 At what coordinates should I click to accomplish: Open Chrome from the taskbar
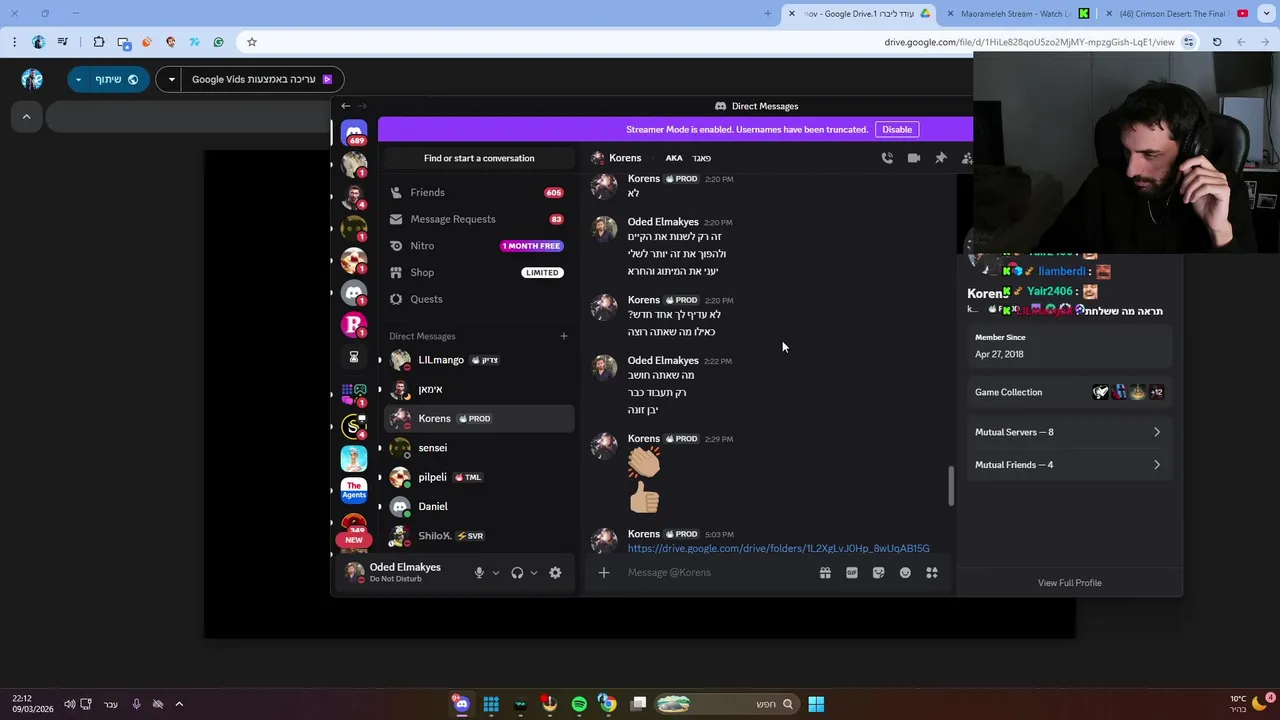(x=608, y=704)
